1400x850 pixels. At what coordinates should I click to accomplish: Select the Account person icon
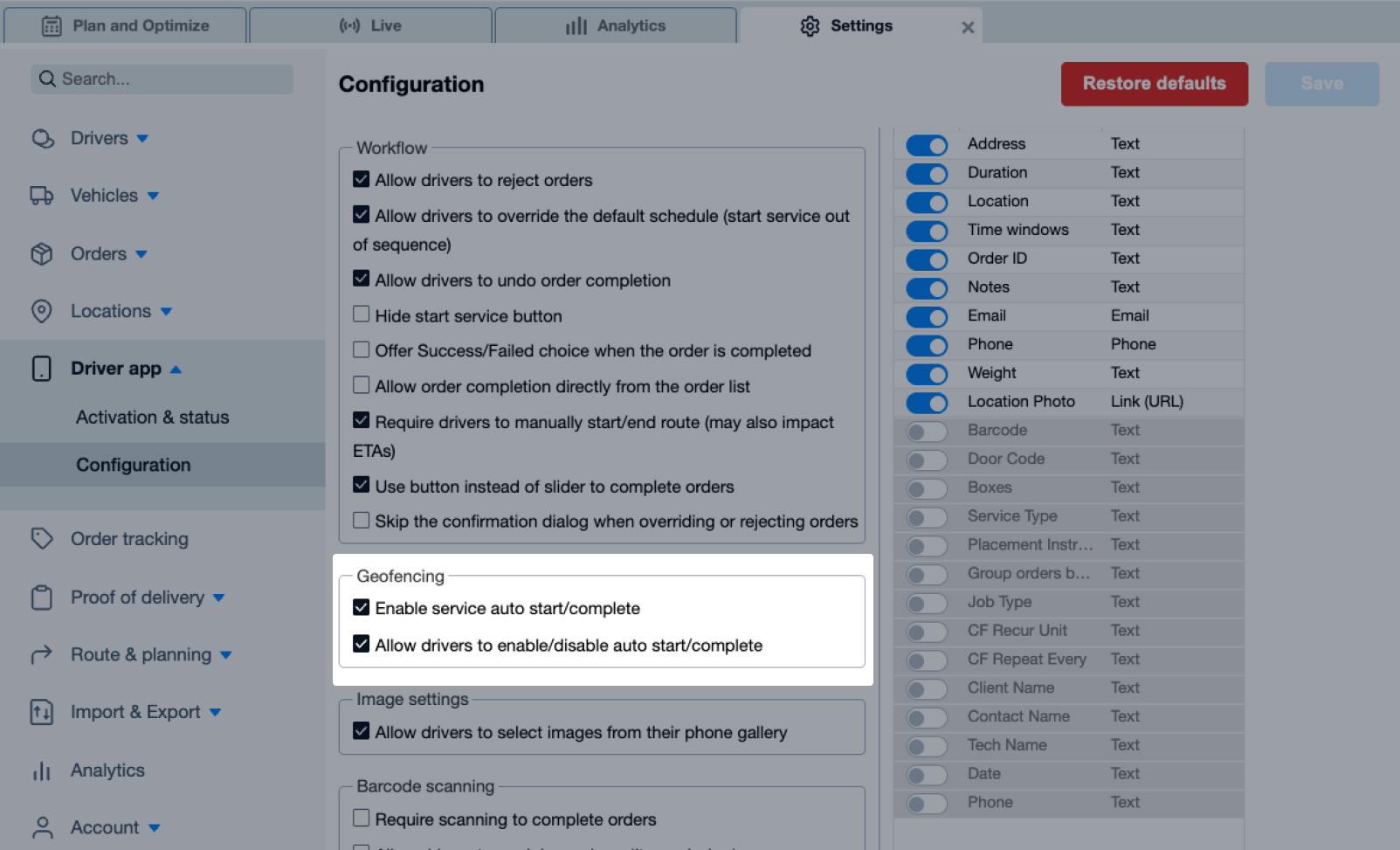point(42,827)
